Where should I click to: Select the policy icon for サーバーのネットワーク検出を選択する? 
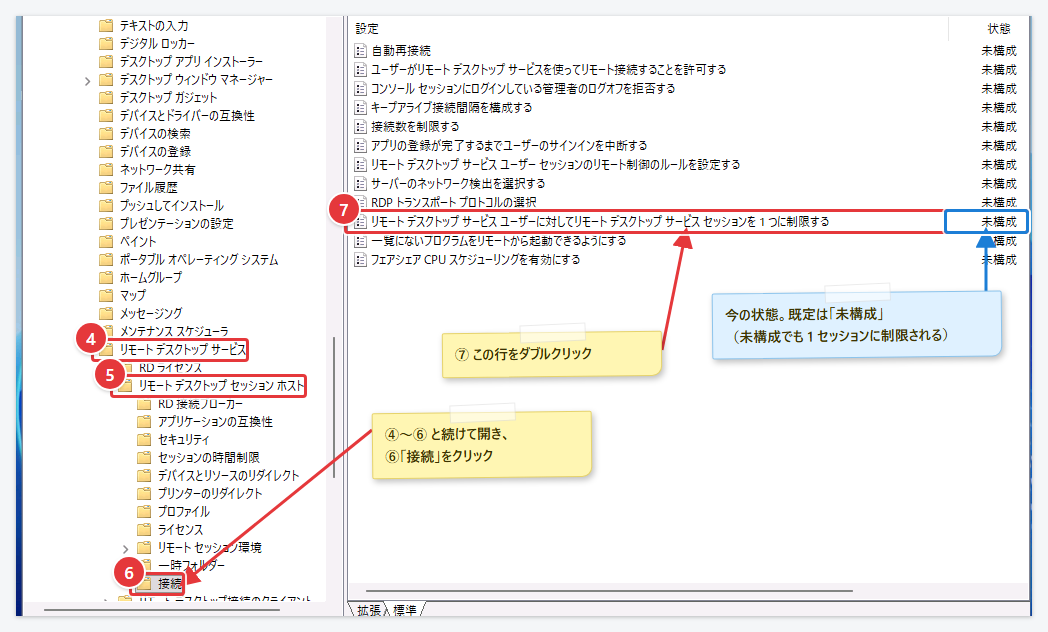(360, 183)
